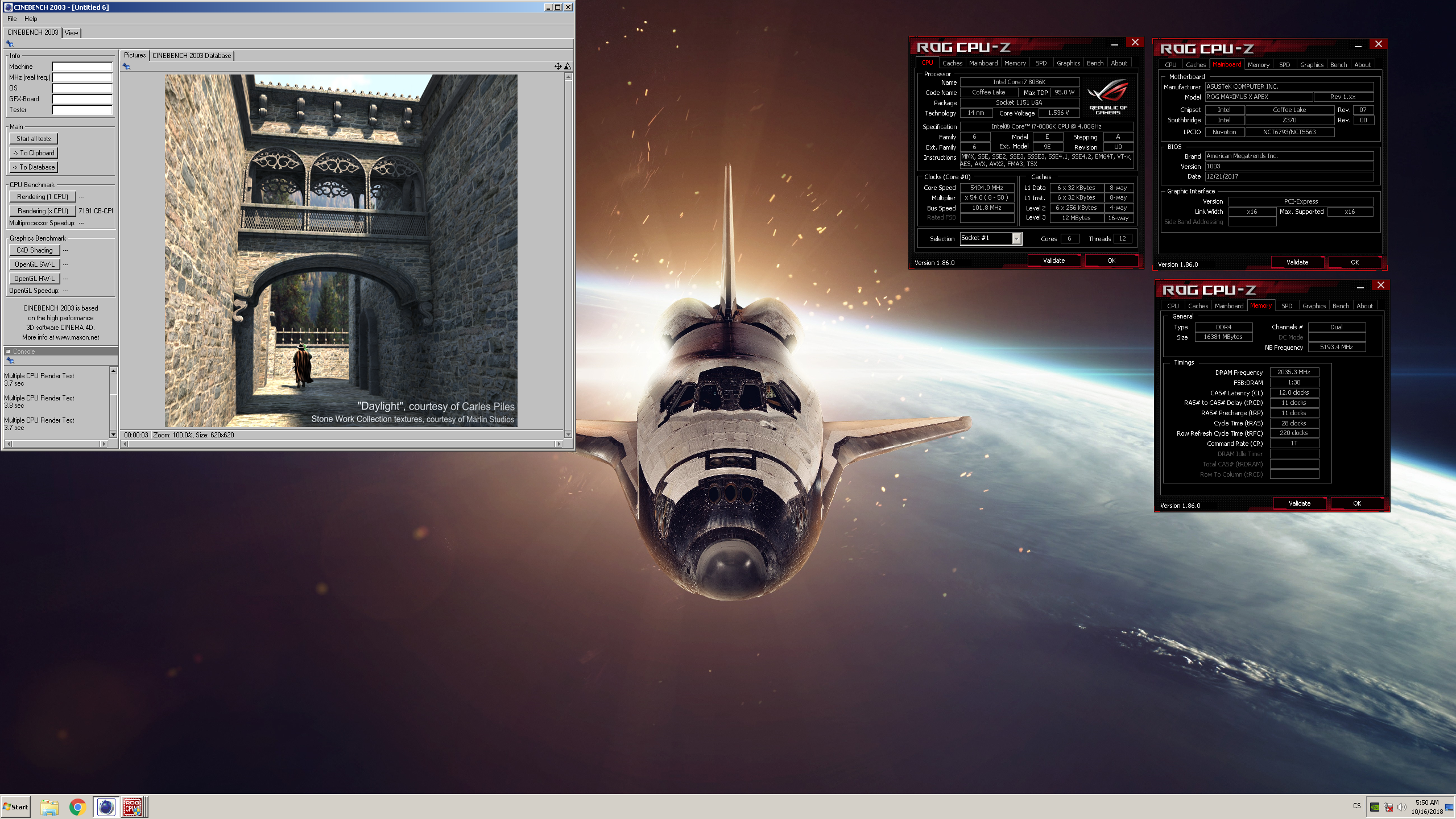This screenshot has height=819, width=1456.
Task: Switch to ROG CPU-Z taskbar icon
Action: click(x=133, y=807)
